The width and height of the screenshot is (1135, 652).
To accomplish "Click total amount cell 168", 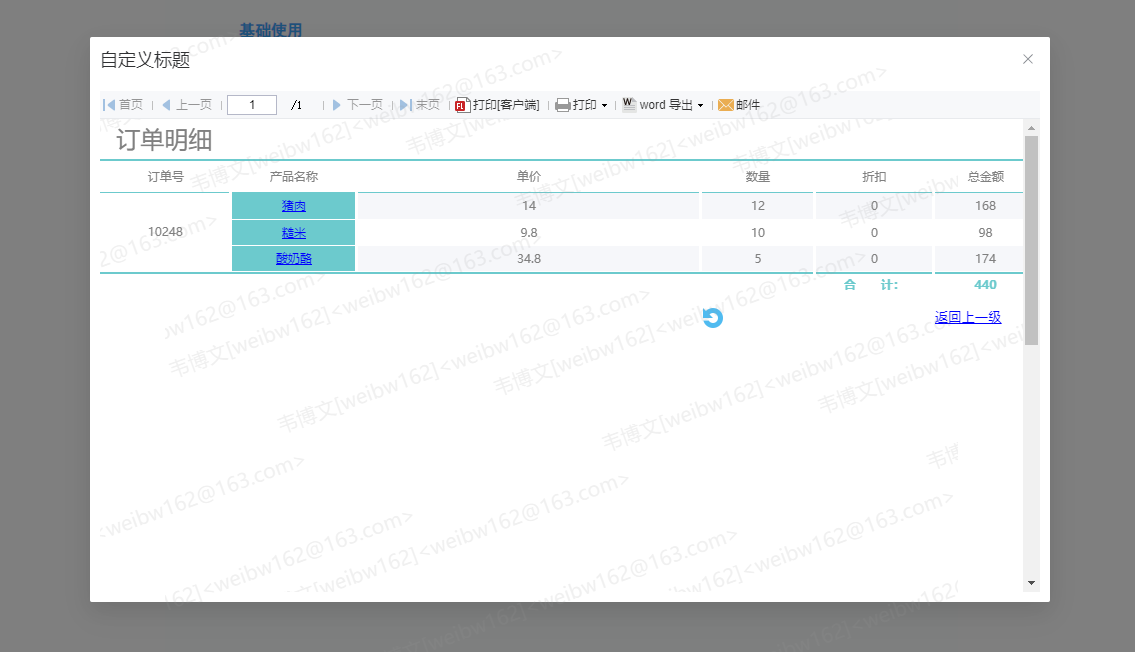I will pyautogui.click(x=985, y=206).
